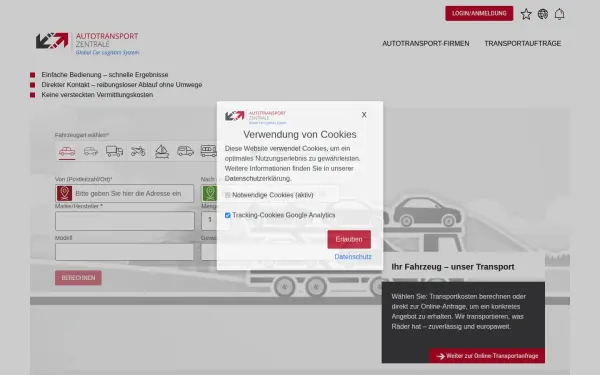
Task: Click the BERECHNEN button
Action: (x=78, y=278)
